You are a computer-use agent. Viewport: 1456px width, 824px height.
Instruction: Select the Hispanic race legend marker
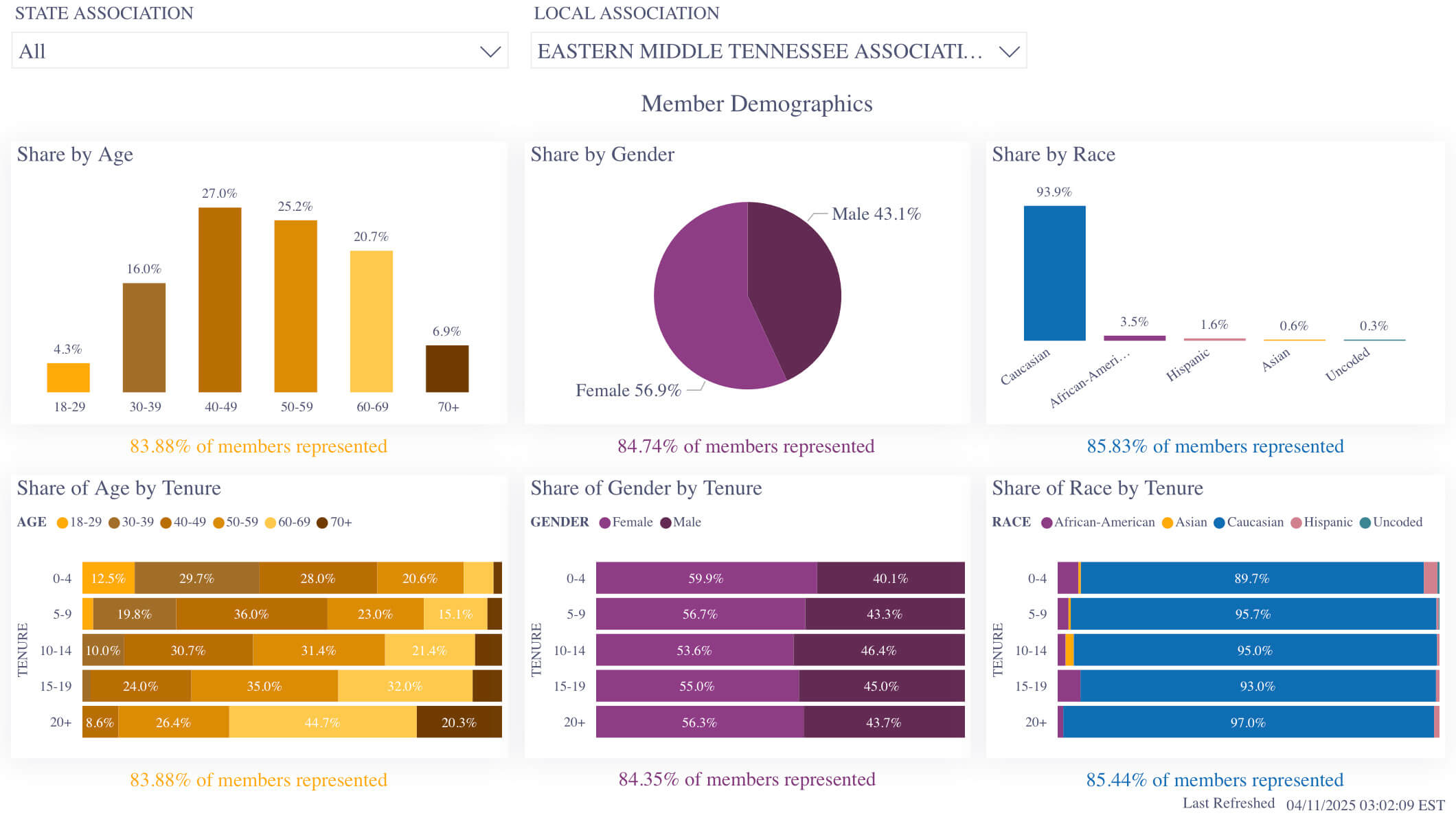click(x=1296, y=523)
